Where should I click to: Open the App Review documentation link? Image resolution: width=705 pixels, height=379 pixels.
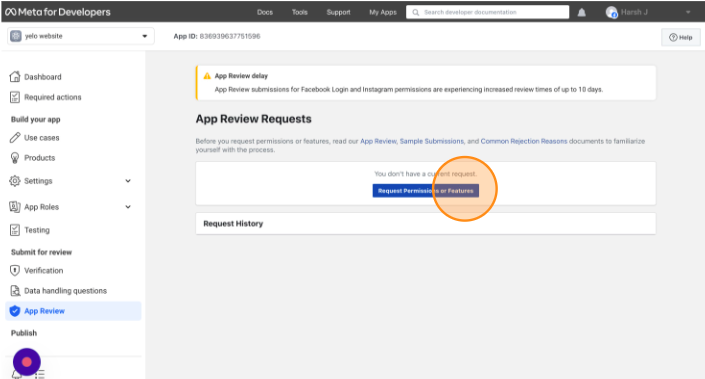click(378, 141)
